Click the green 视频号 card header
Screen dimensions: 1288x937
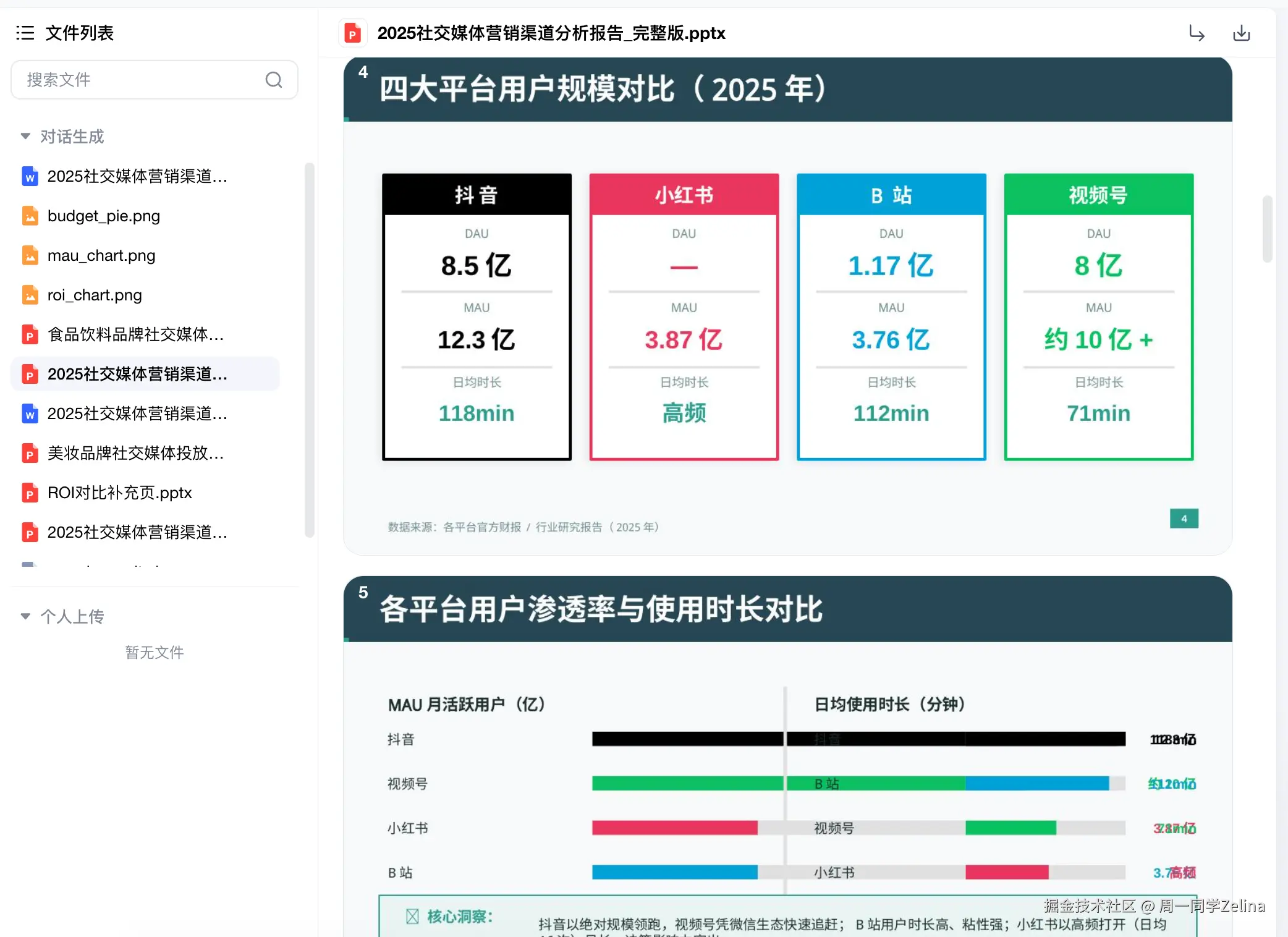[x=1099, y=195]
